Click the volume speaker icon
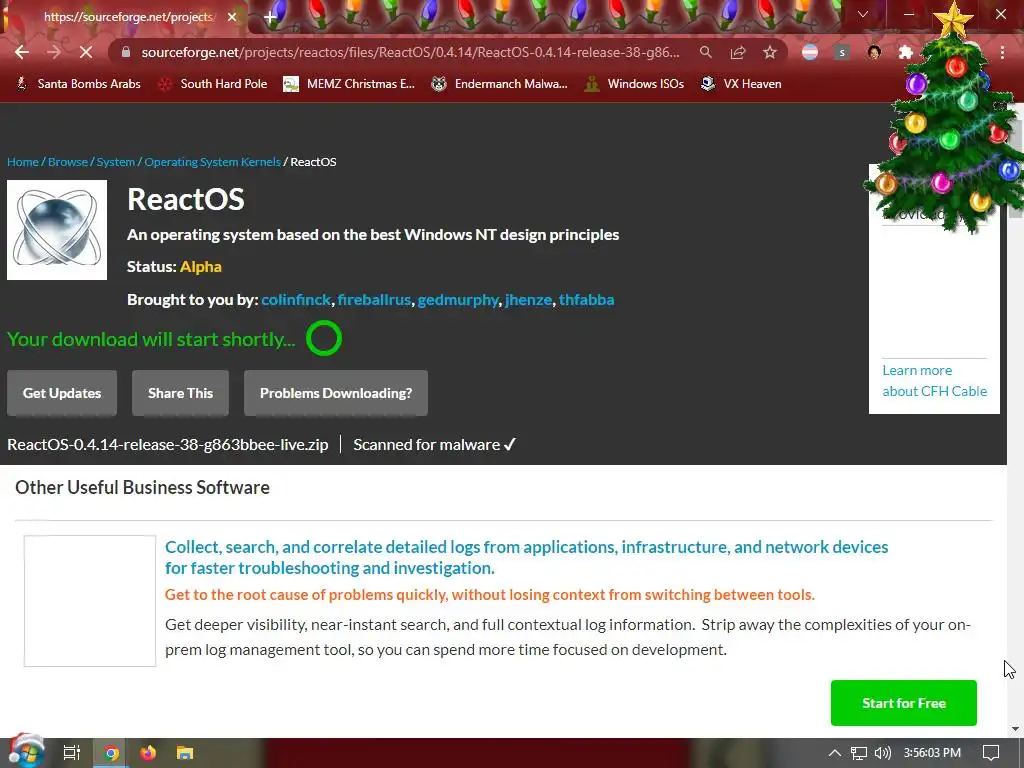Image resolution: width=1024 pixels, height=768 pixels. (883, 753)
